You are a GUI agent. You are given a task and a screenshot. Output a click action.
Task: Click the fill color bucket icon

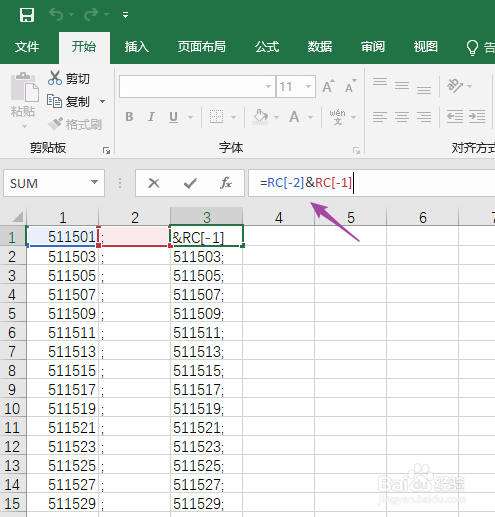click(x=260, y=117)
